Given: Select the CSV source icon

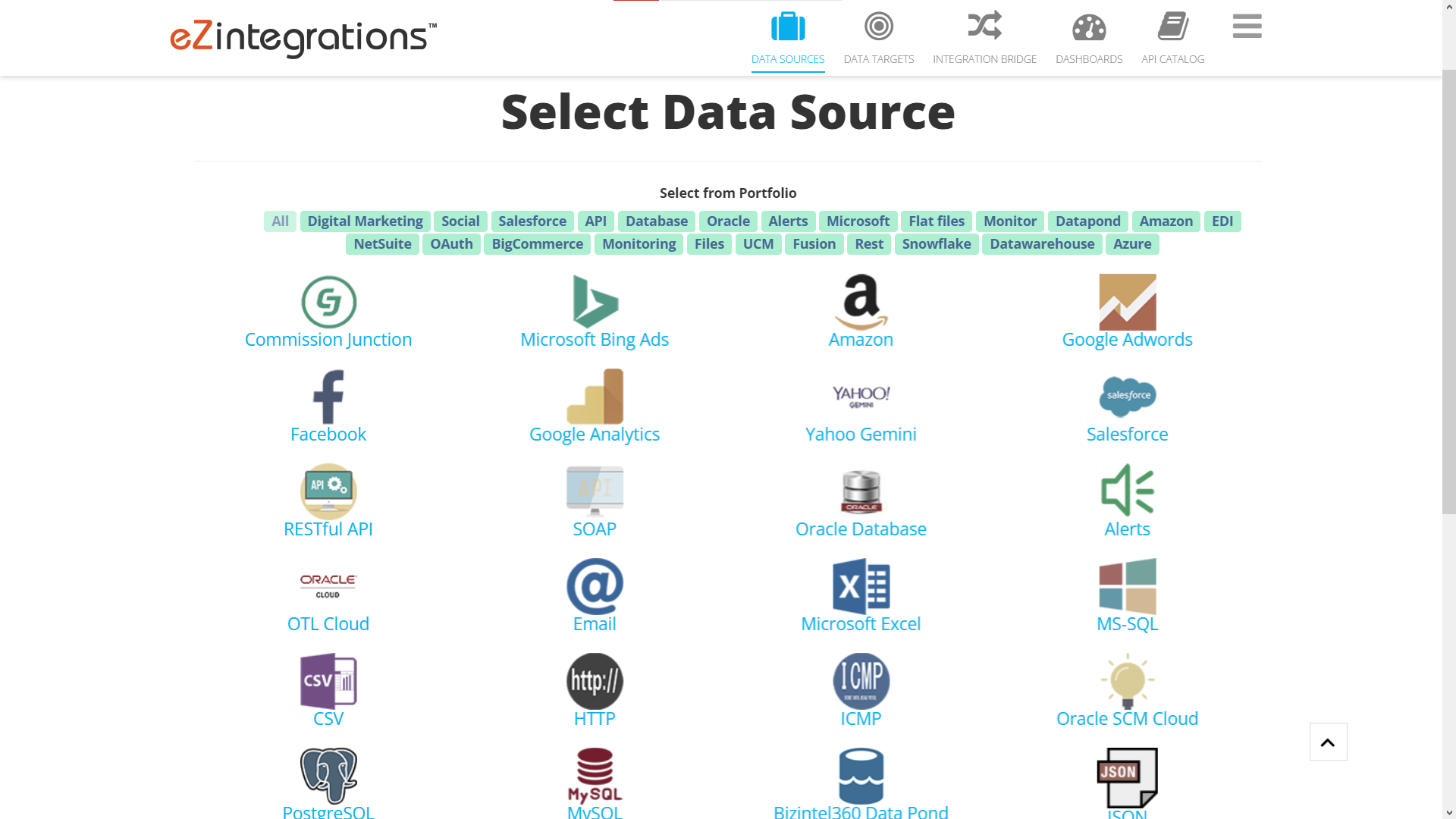Looking at the screenshot, I should 328,681.
